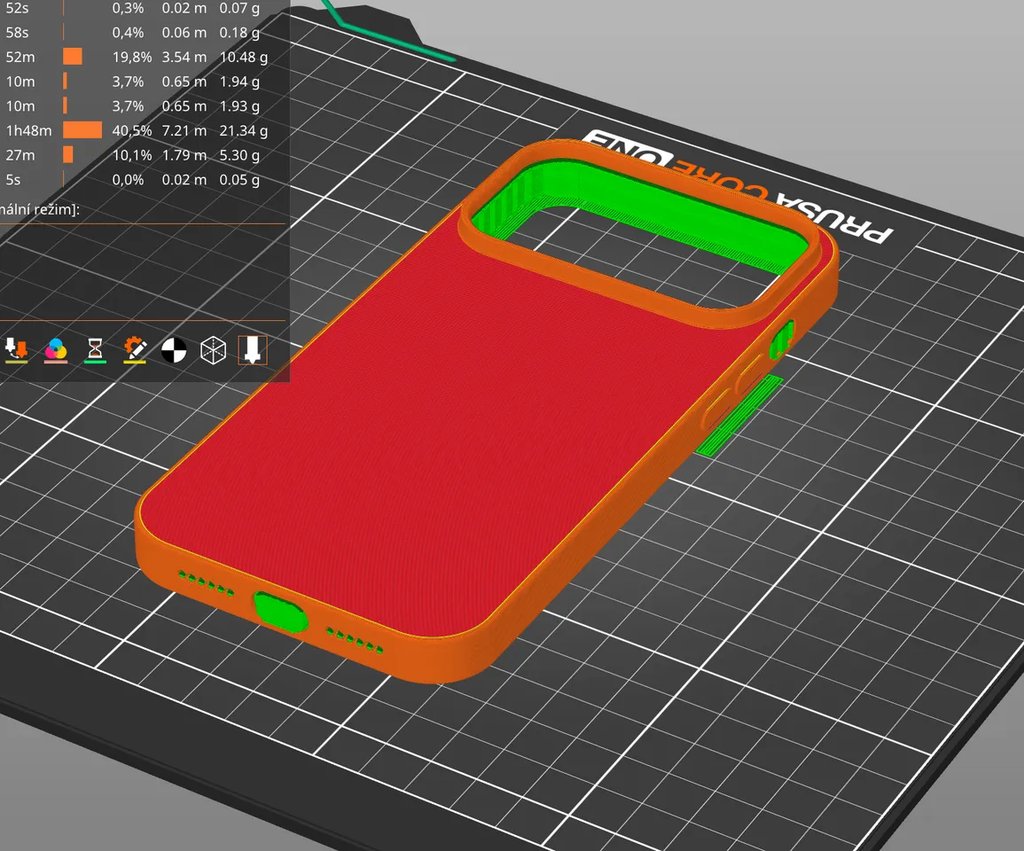Click the green support patch beside the side buttons
This screenshot has height=851, width=1024.
pos(740,415)
